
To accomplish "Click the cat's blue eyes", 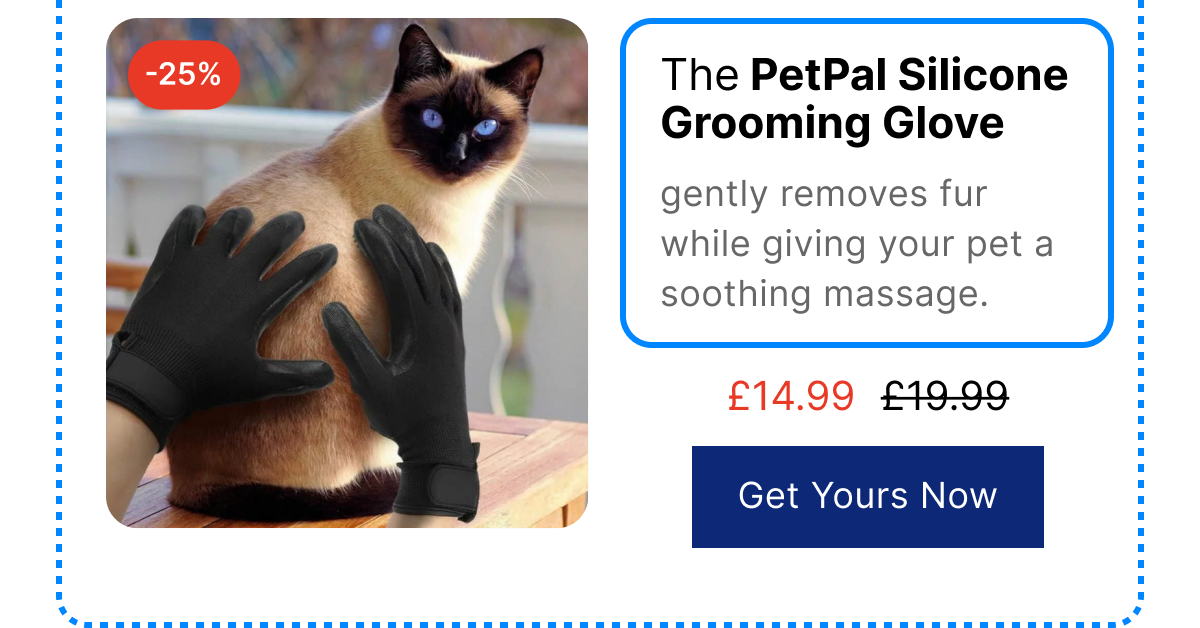I will tap(459, 123).
